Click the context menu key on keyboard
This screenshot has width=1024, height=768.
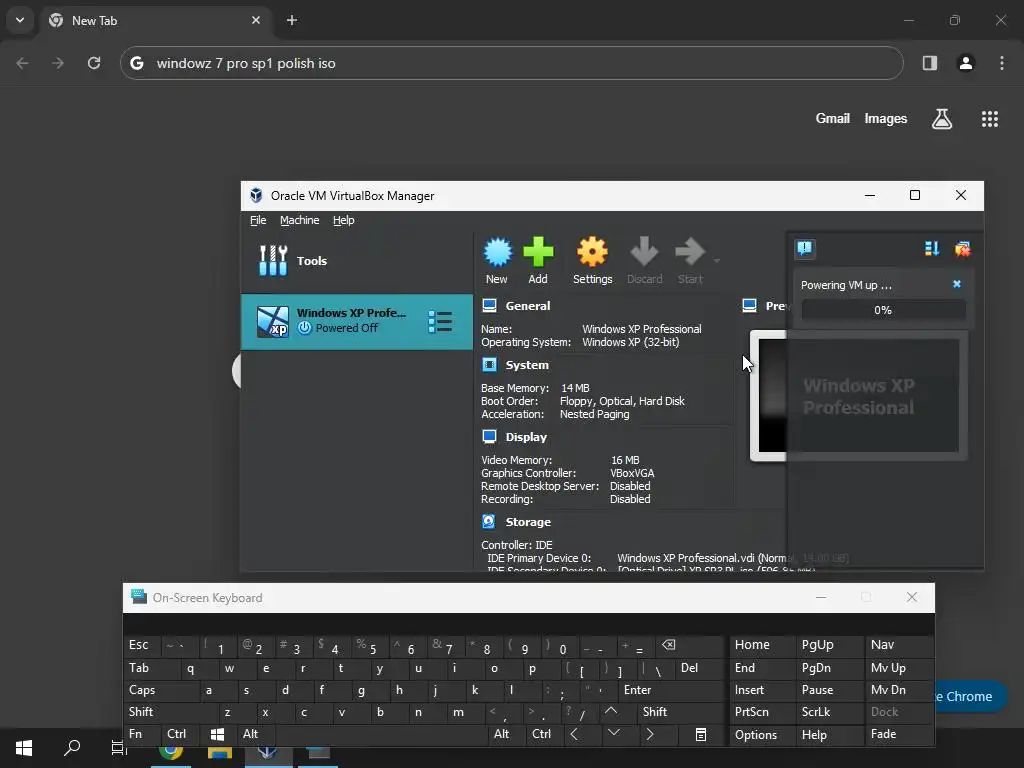pyautogui.click(x=701, y=735)
